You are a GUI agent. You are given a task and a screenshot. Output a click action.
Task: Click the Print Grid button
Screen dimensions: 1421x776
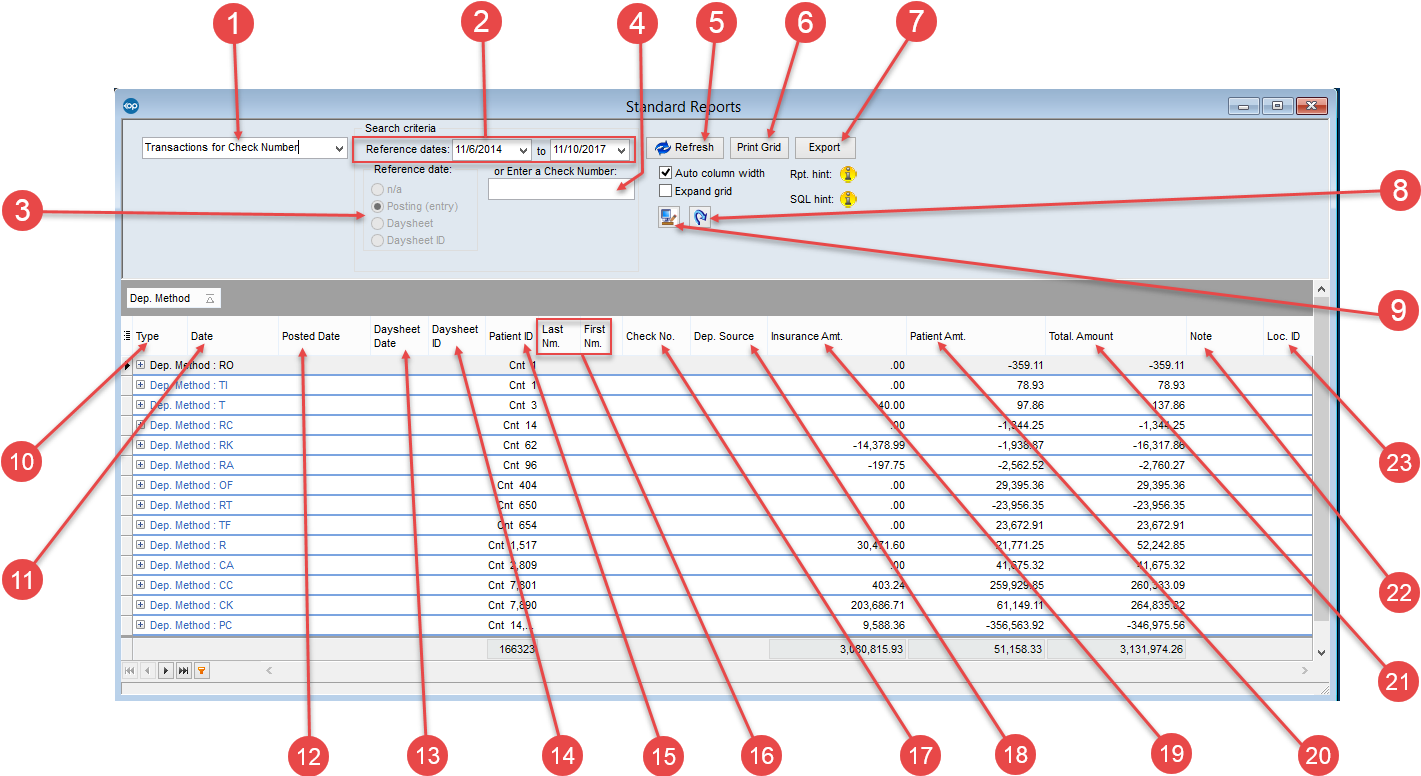tap(759, 147)
